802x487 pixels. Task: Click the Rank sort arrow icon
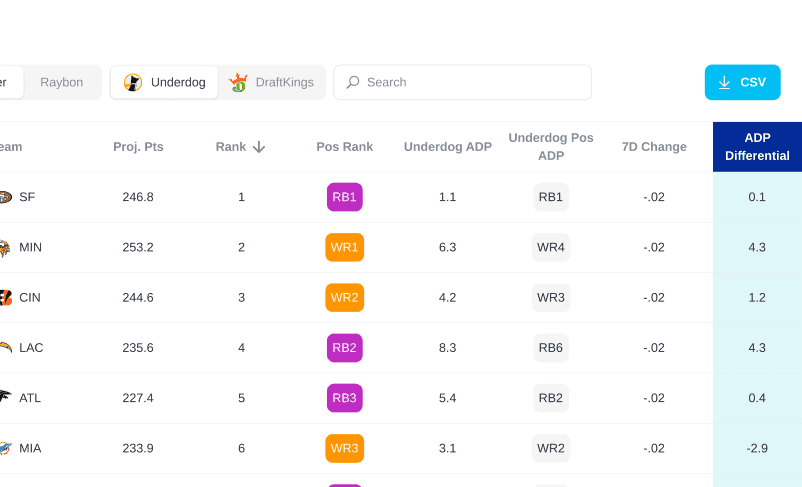tap(259, 147)
